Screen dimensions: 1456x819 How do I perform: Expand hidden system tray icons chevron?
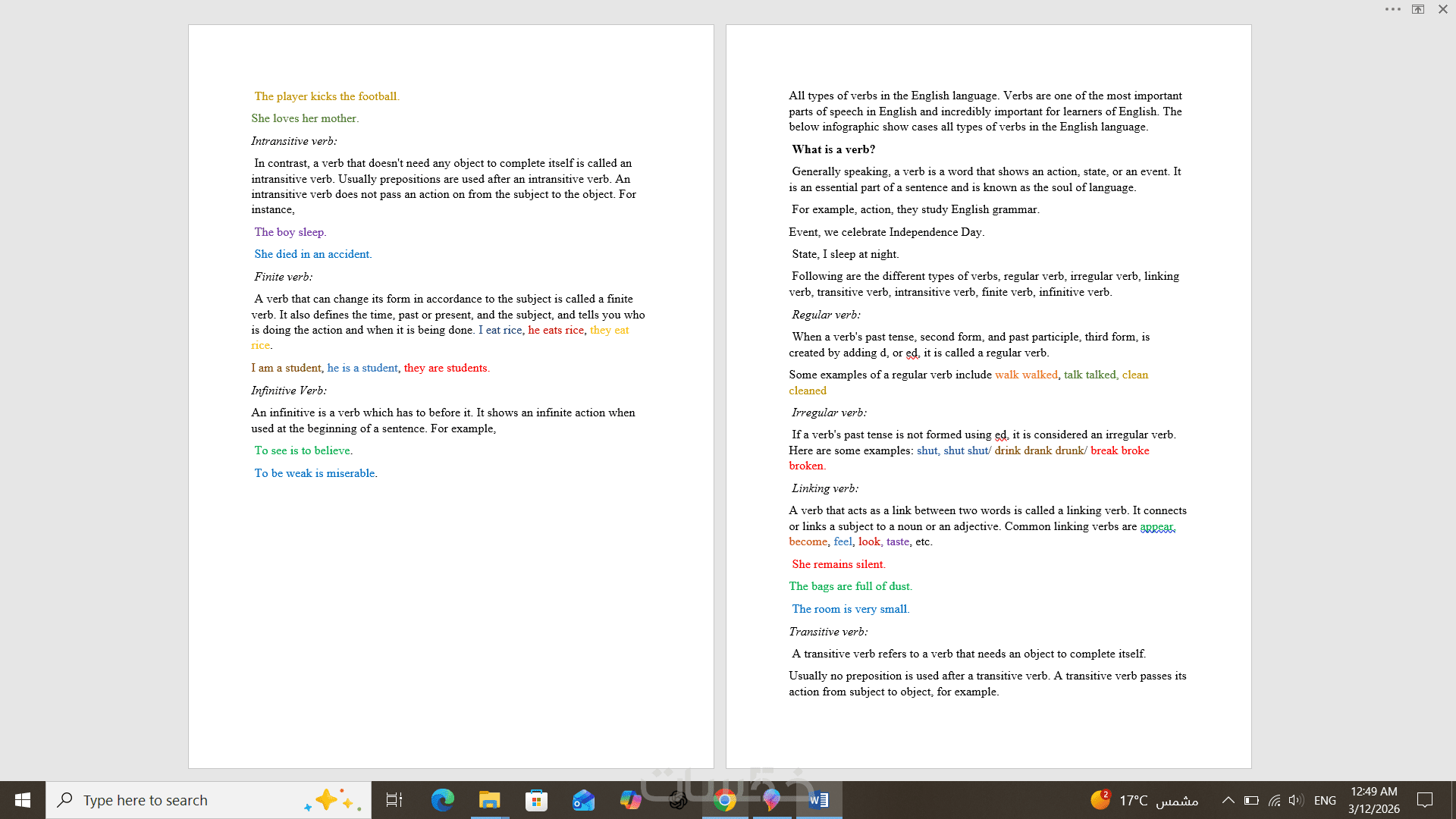[x=1228, y=800]
